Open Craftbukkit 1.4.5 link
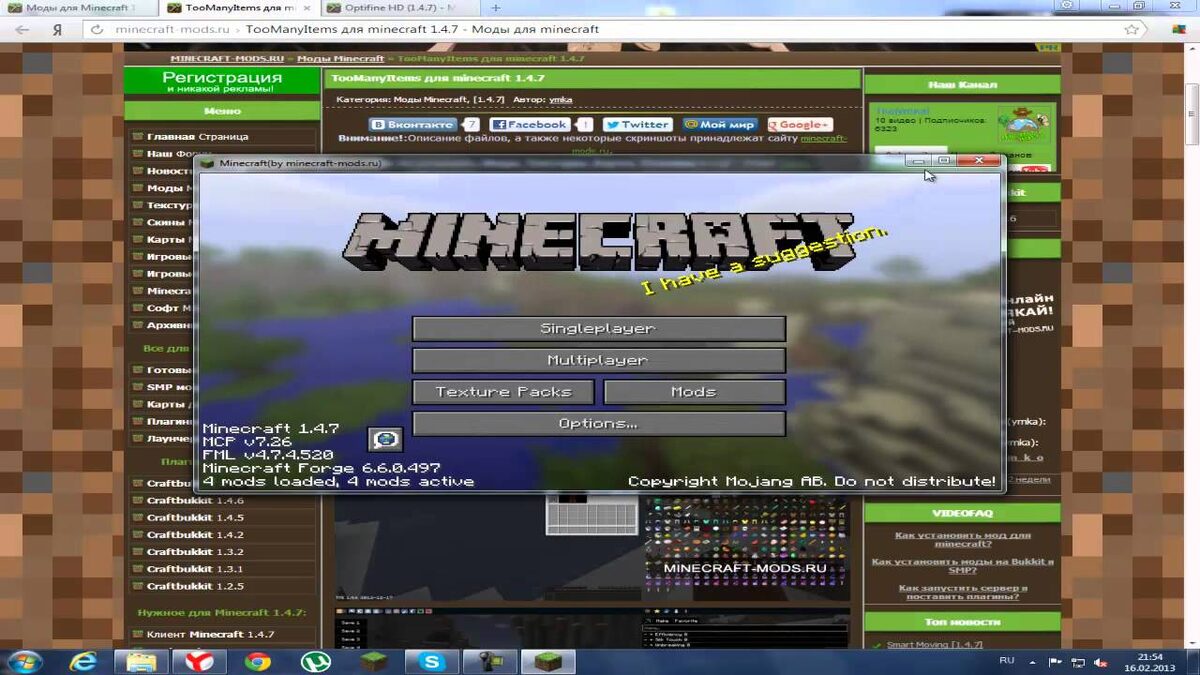 (195, 518)
